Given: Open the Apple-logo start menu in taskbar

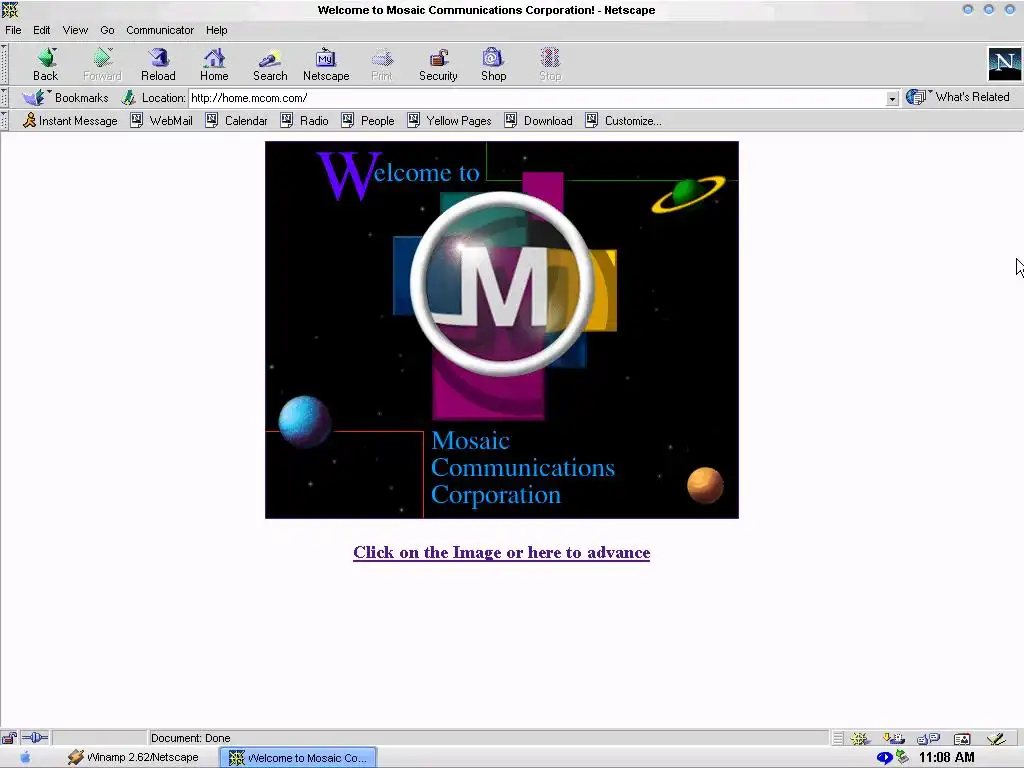Looking at the screenshot, I should point(25,758).
